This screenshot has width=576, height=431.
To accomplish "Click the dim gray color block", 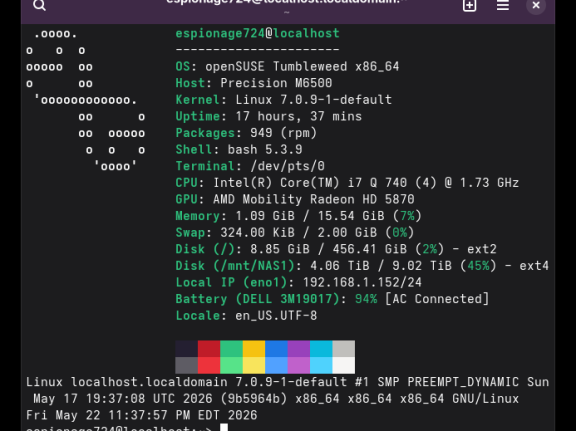I will tap(187, 365).
